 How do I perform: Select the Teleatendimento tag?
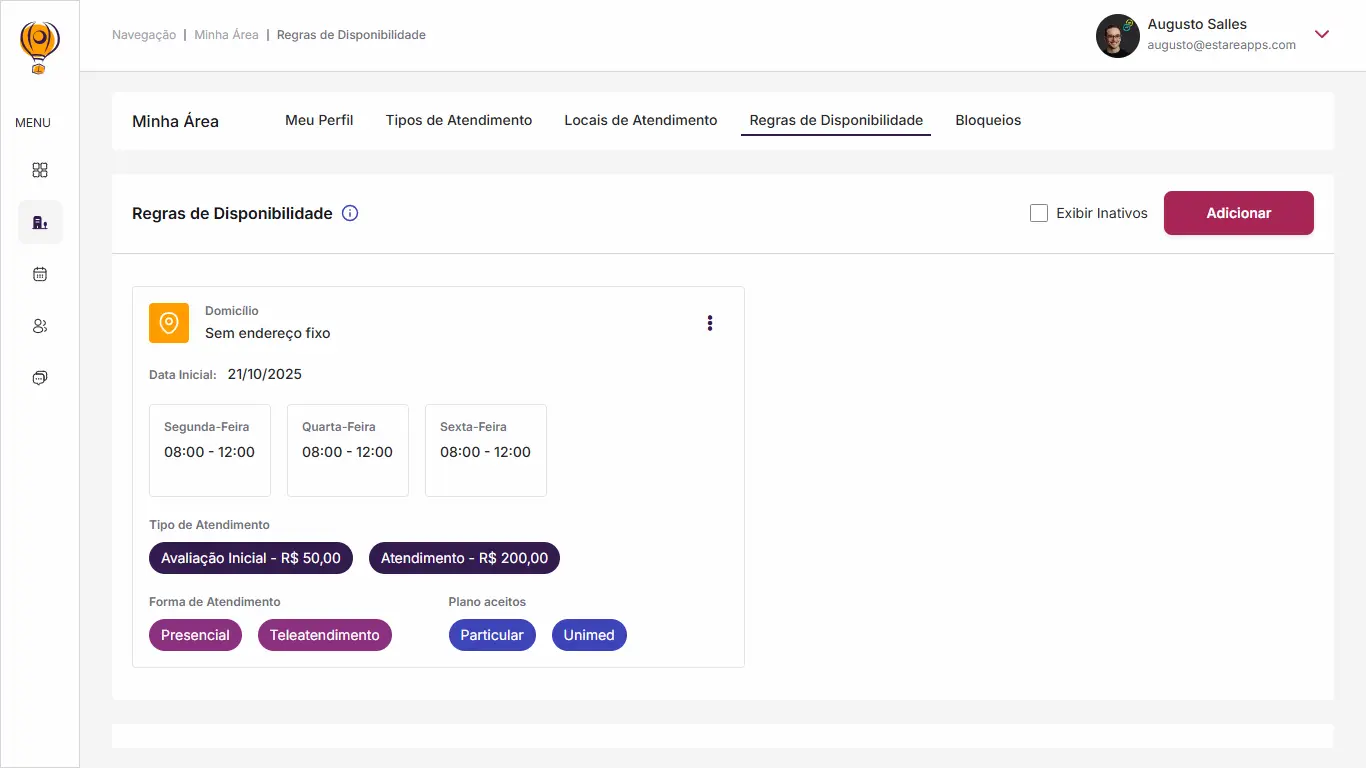(x=325, y=635)
